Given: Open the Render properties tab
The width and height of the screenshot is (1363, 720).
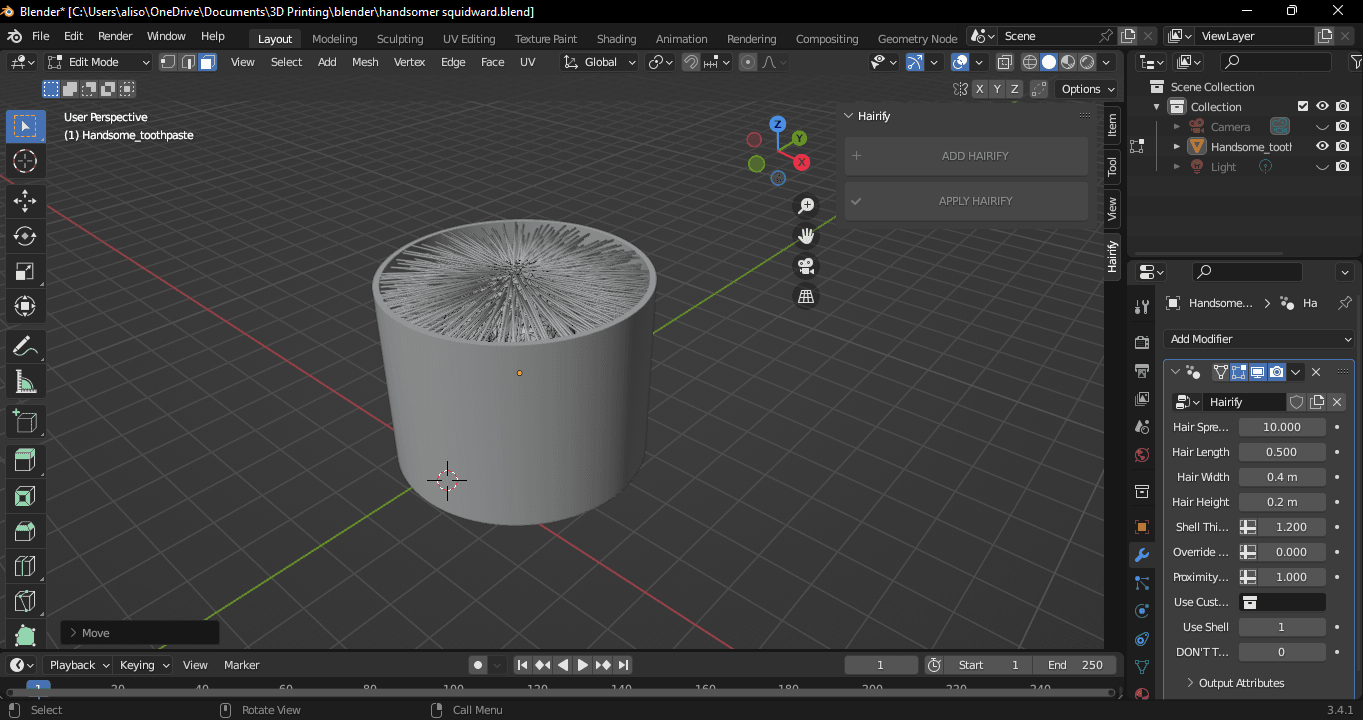Looking at the screenshot, I should 1142,342.
